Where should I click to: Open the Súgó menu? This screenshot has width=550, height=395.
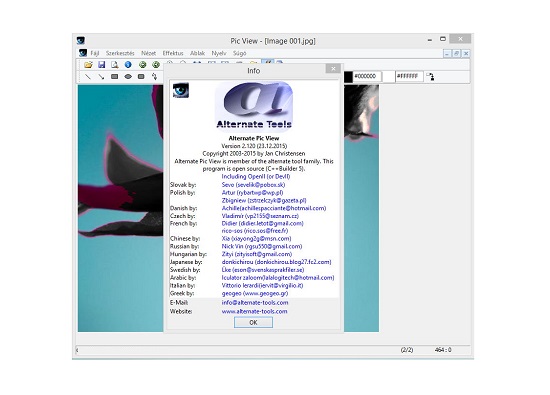coord(240,53)
